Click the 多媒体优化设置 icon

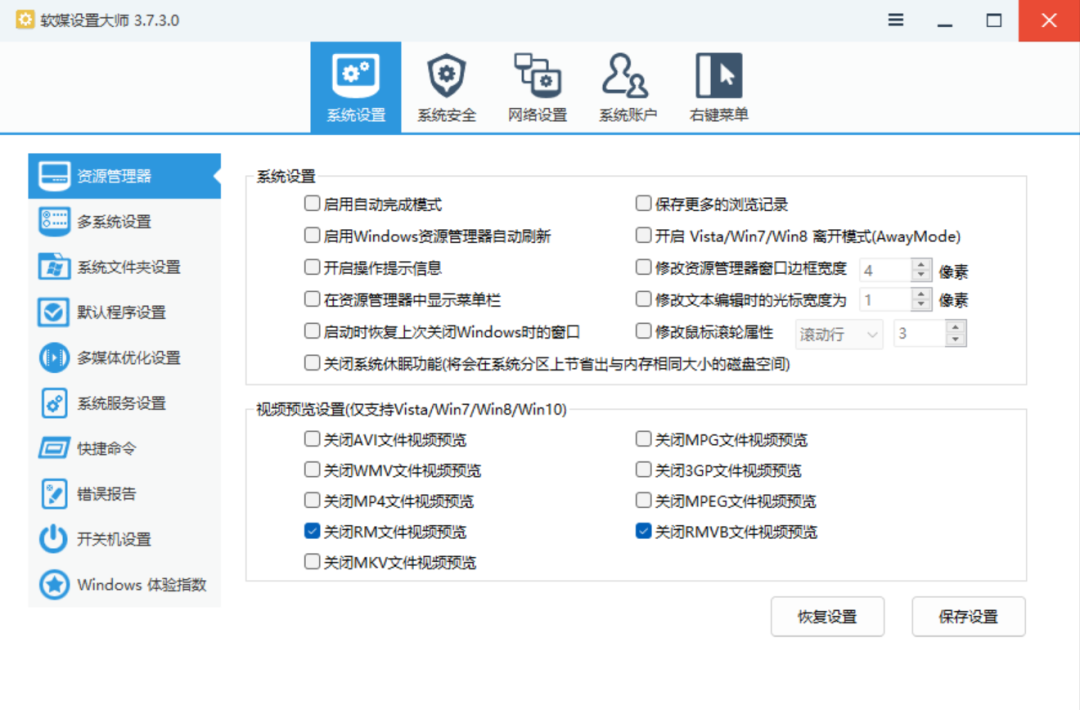[54, 357]
